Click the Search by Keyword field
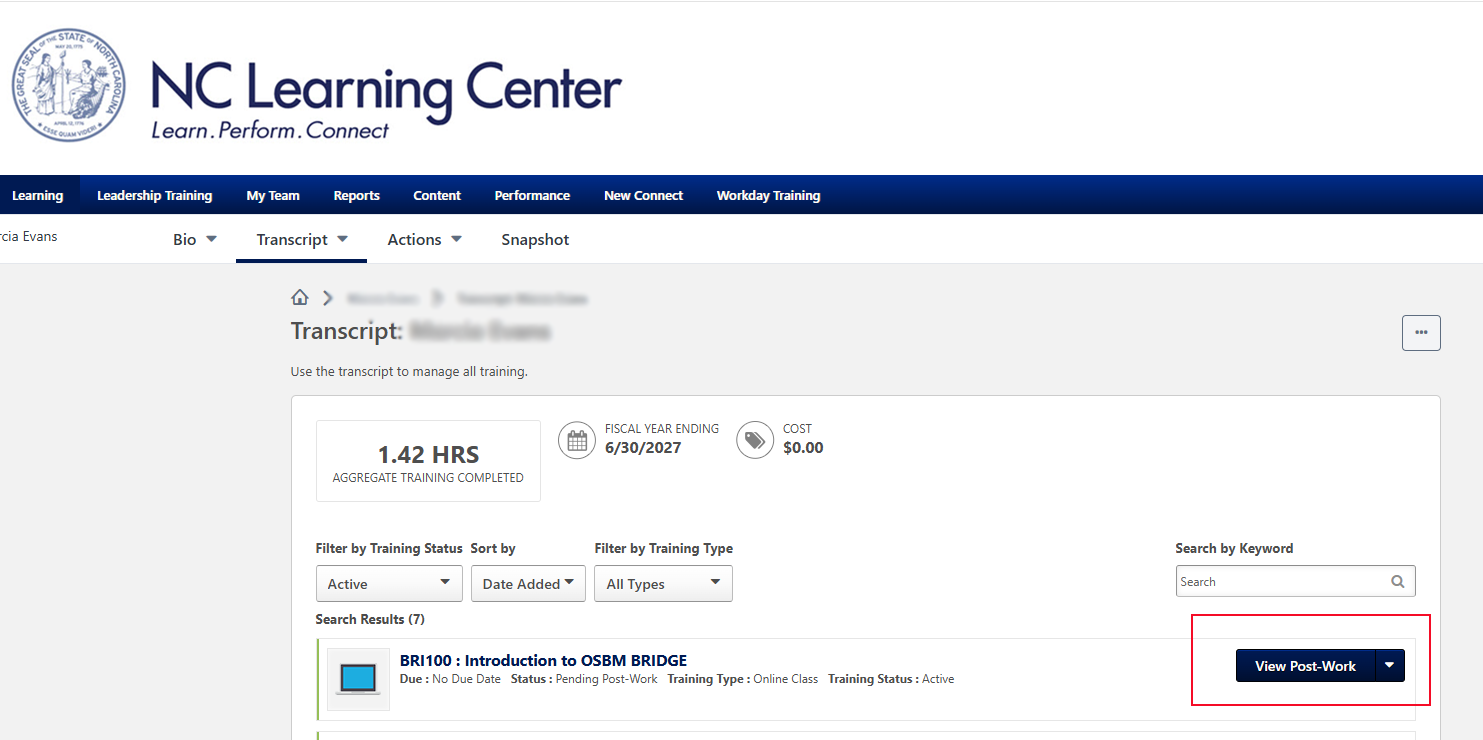The height and width of the screenshot is (740, 1483). coord(1295,581)
